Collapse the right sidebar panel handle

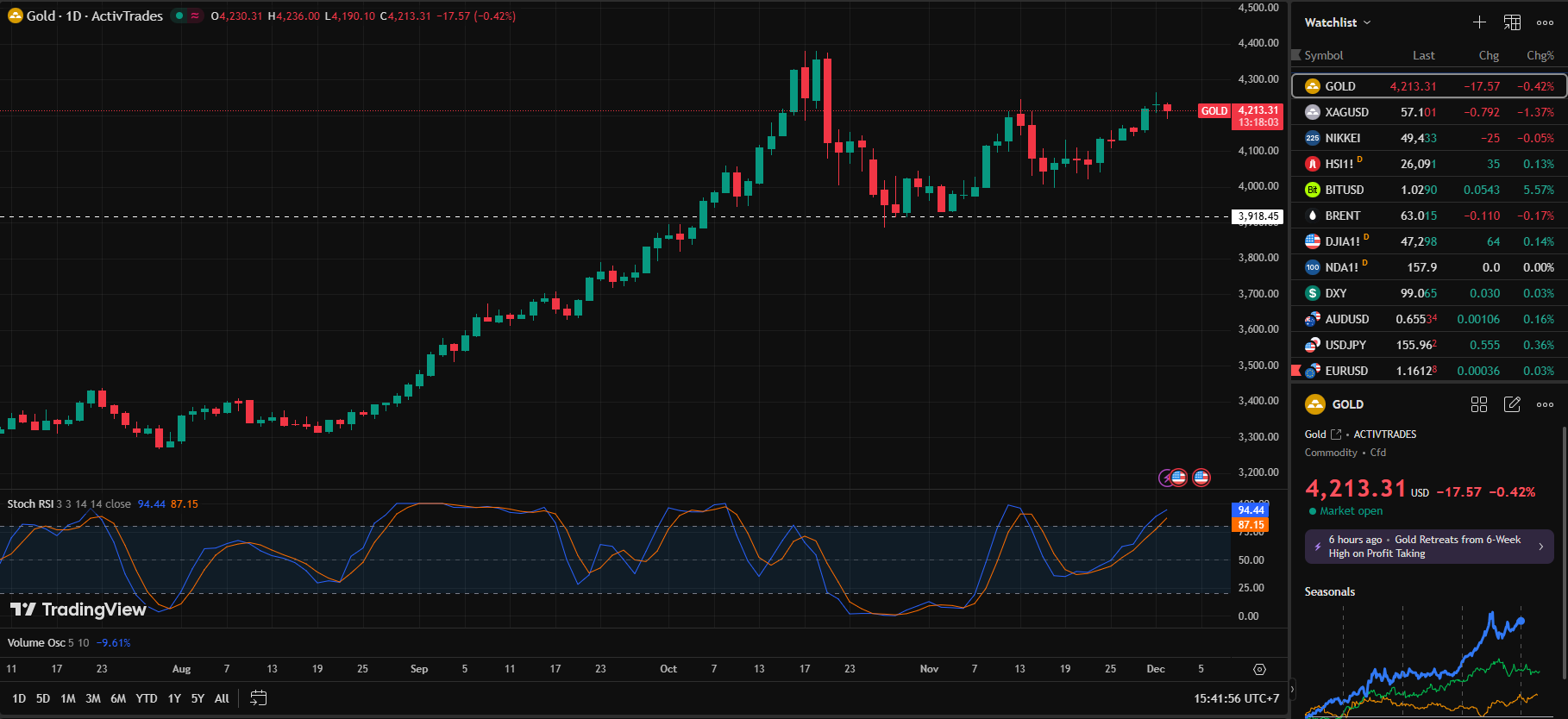pos(1292,689)
